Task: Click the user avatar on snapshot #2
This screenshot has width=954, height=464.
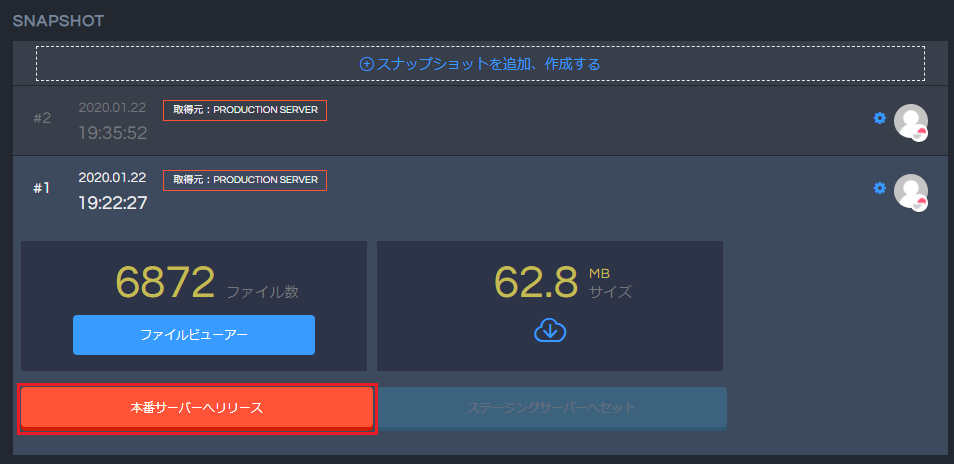Action: (910, 121)
